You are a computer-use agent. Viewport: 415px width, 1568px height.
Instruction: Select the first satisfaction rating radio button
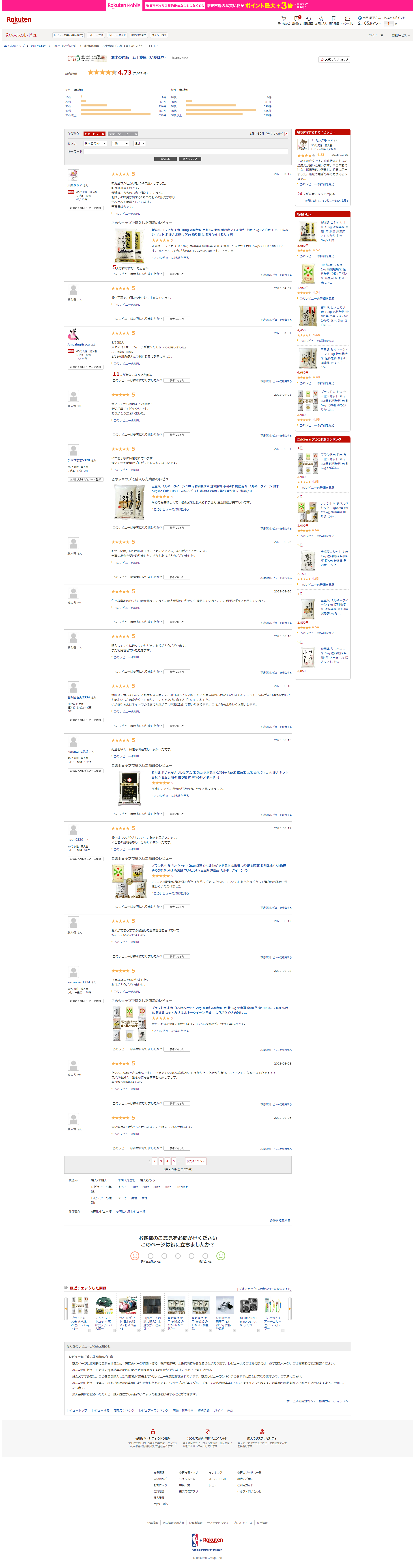click(150, 1255)
